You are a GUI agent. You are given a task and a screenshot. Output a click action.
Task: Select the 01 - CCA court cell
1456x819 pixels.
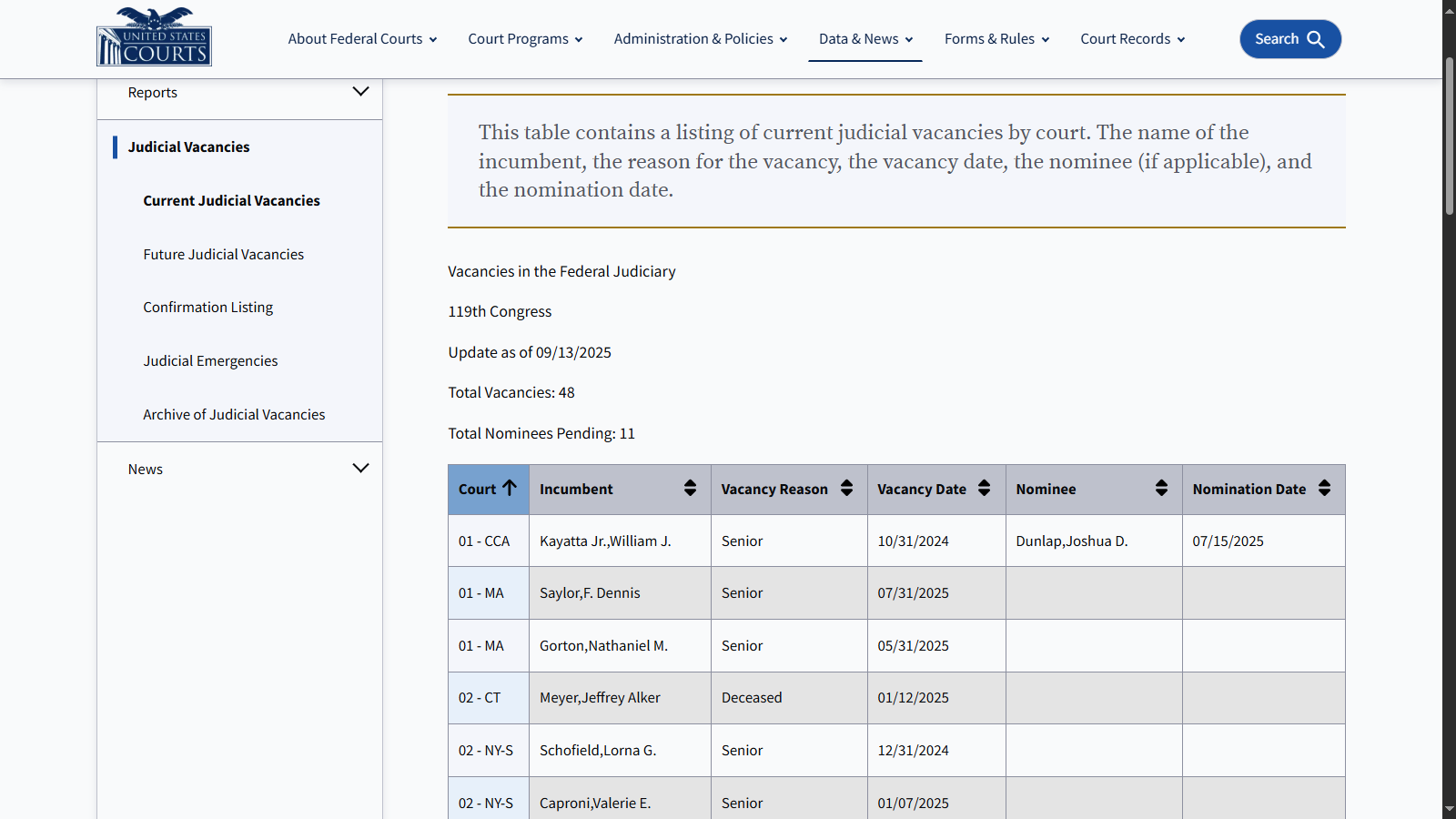[489, 541]
